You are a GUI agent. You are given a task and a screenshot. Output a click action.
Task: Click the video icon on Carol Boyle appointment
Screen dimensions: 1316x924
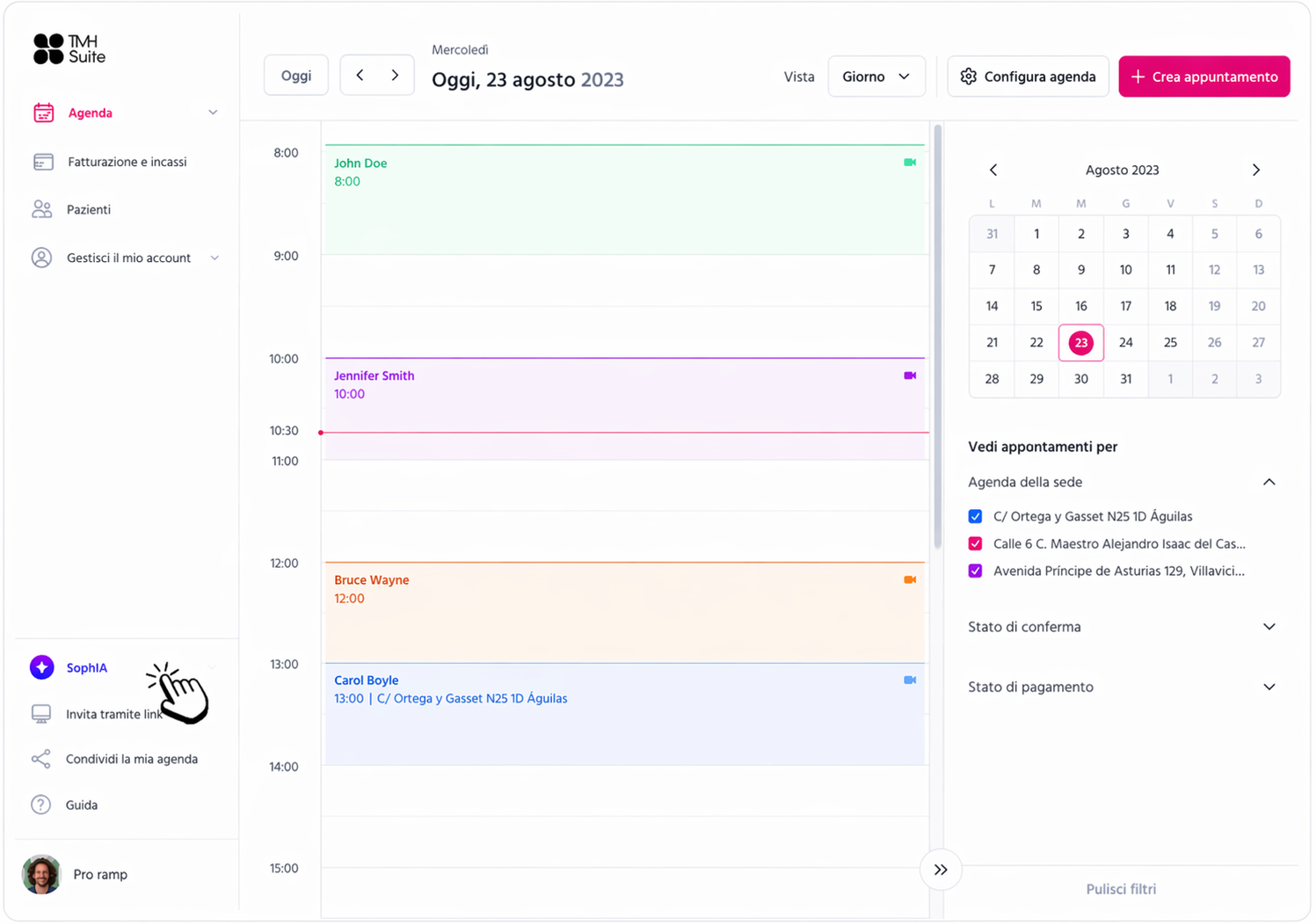[x=910, y=680]
